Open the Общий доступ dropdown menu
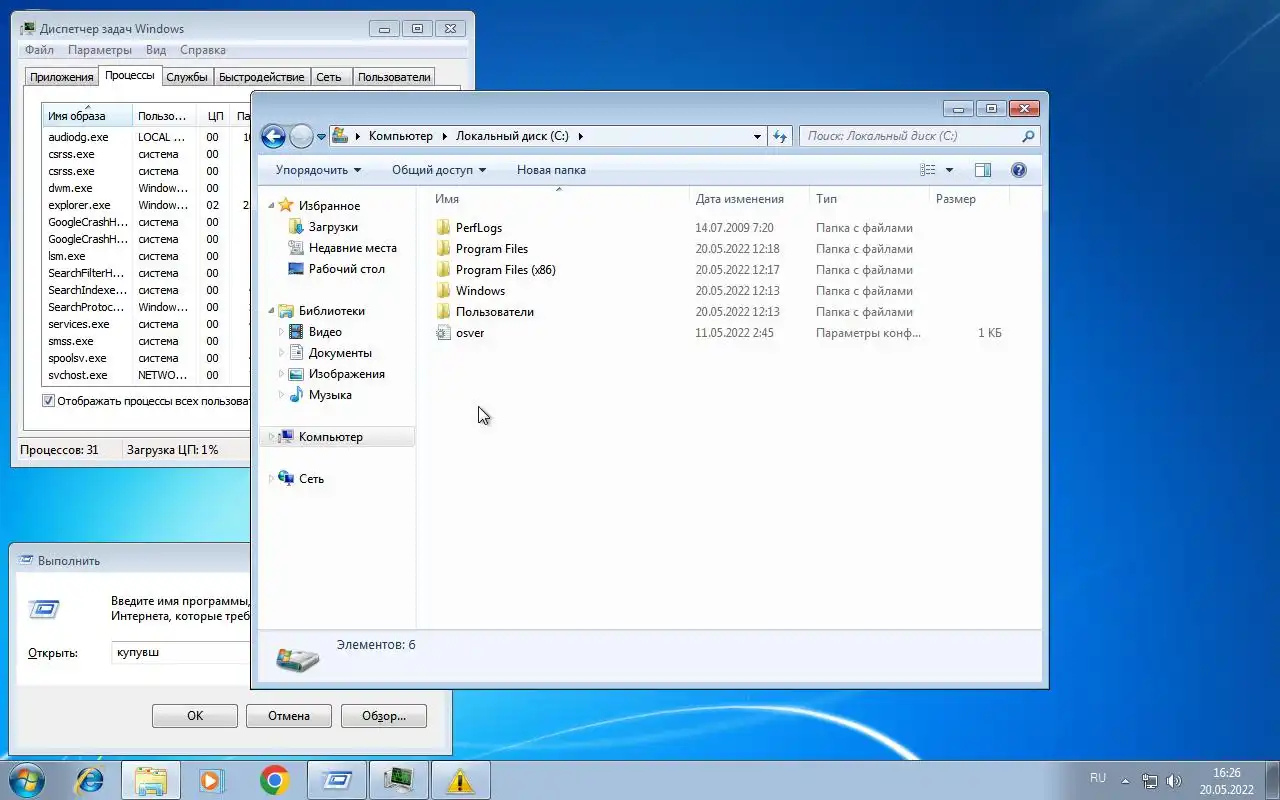 (439, 170)
